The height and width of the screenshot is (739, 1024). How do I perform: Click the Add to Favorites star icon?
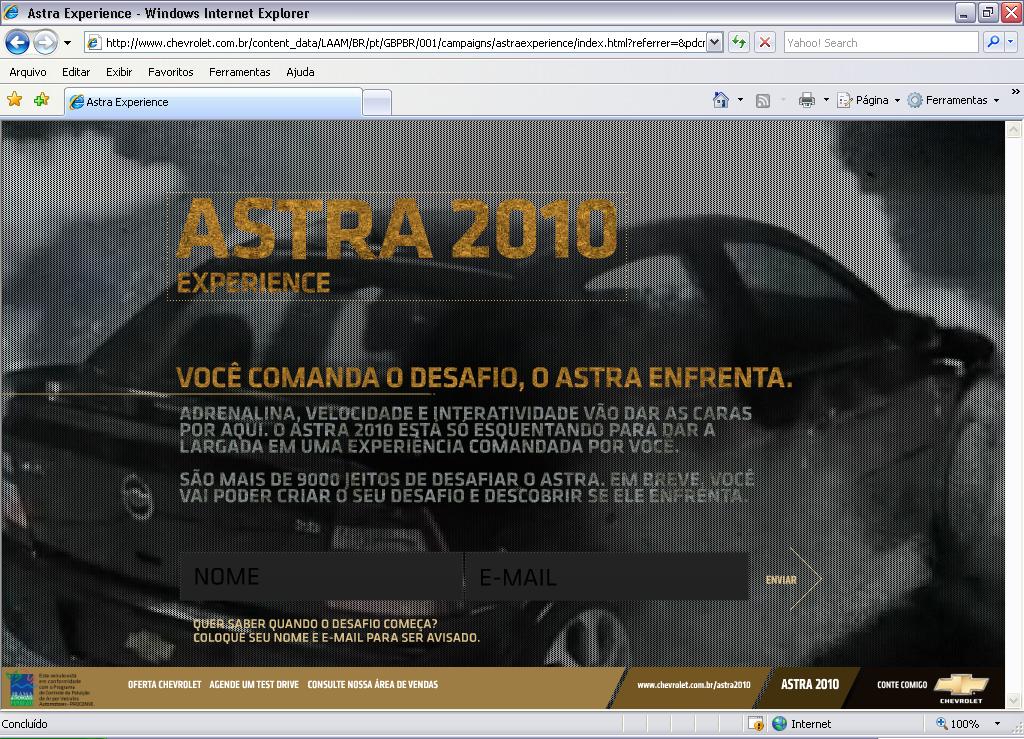(42, 99)
